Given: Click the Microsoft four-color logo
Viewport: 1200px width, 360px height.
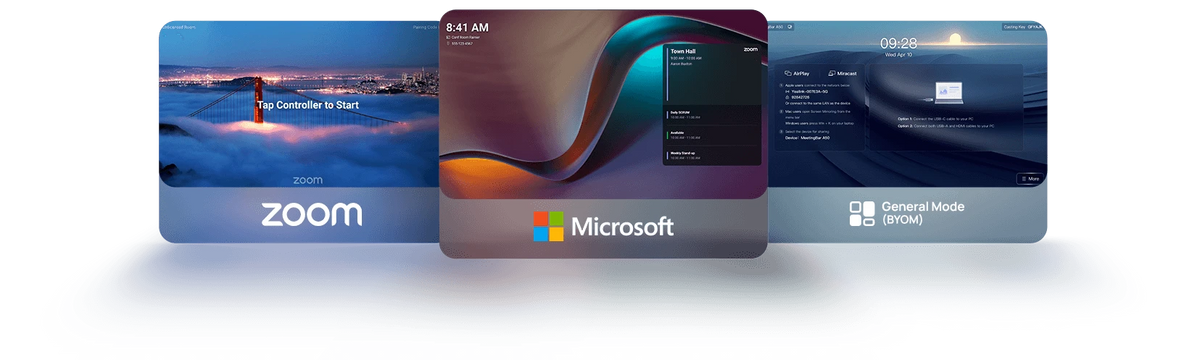Looking at the screenshot, I should (548, 226).
